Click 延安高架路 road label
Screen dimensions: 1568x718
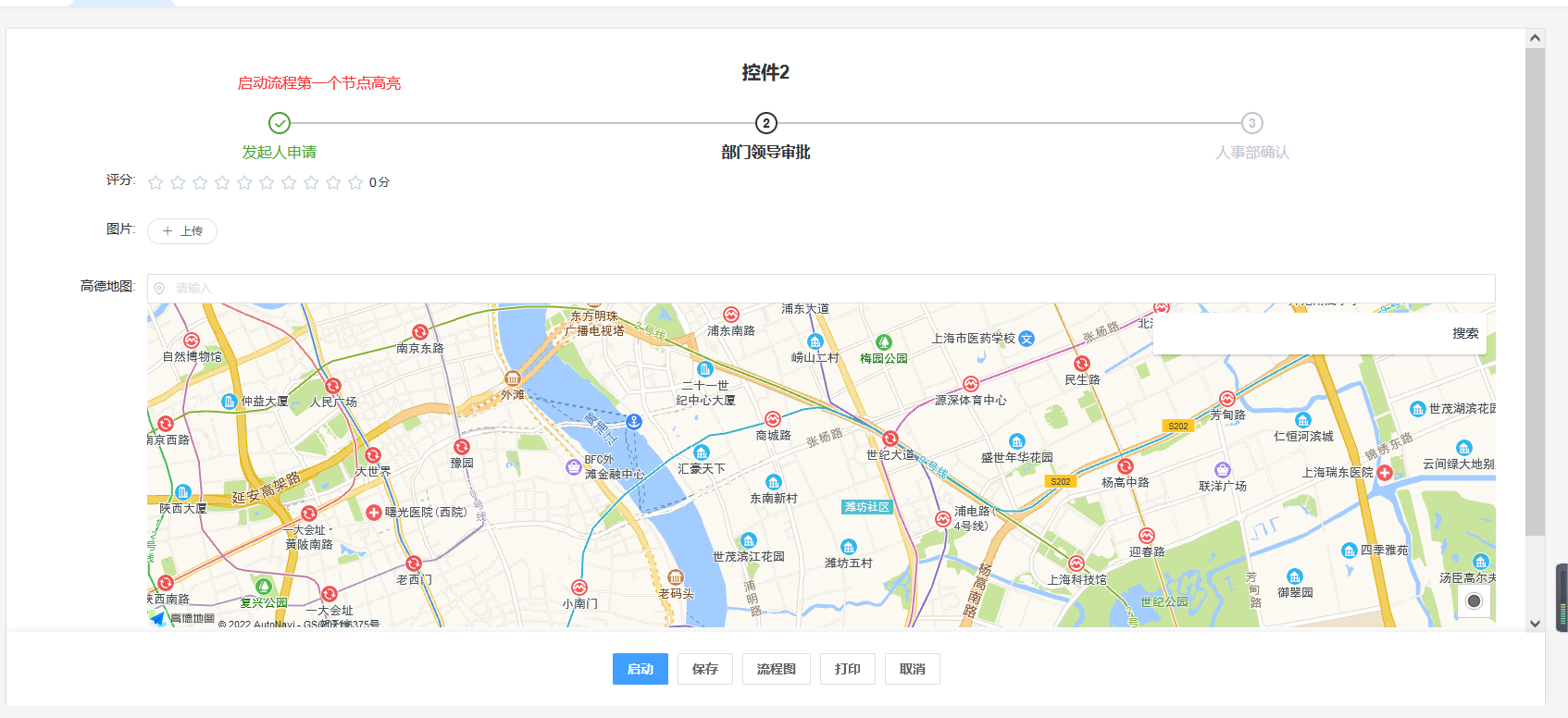[x=267, y=488]
